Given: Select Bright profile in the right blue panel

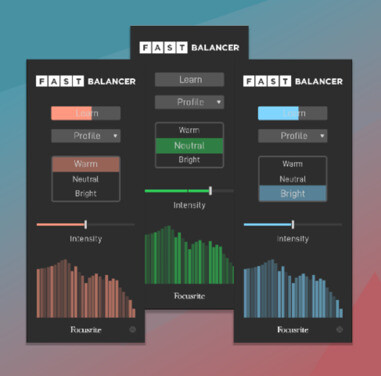Looking at the screenshot, I should coord(293,193).
